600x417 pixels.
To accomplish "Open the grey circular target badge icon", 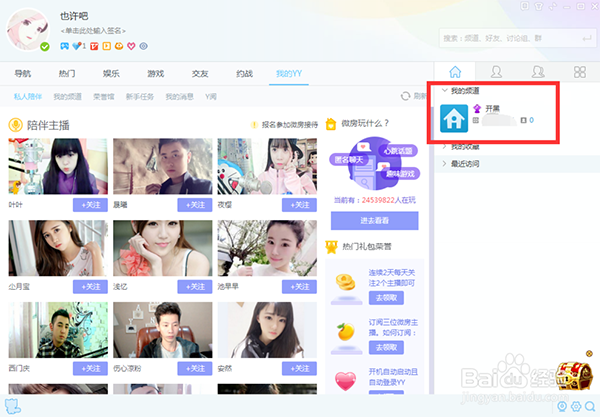I will 143,46.
